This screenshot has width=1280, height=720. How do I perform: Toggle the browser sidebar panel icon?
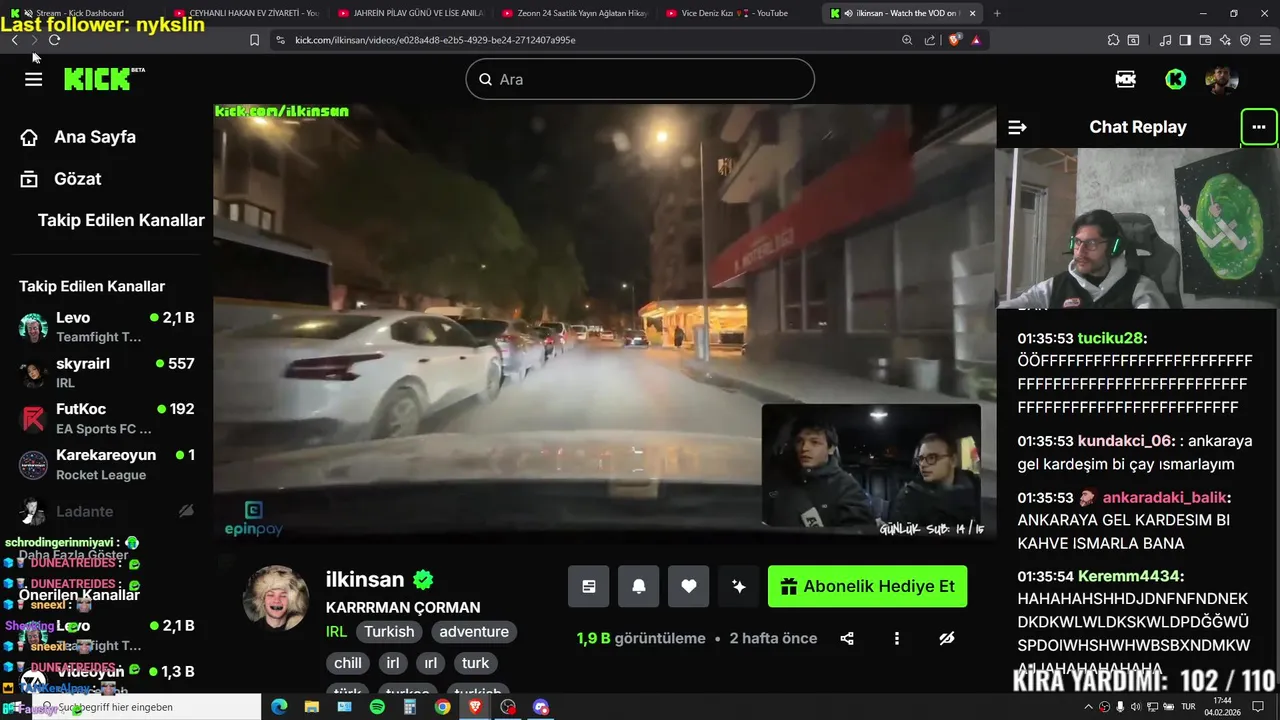click(1185, 40)
